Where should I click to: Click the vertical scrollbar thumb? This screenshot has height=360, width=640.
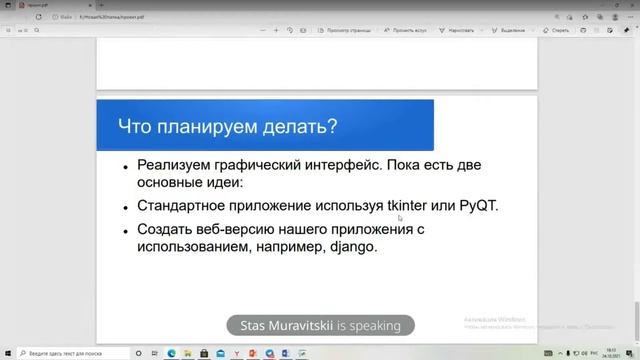click(x=637, y=321)
